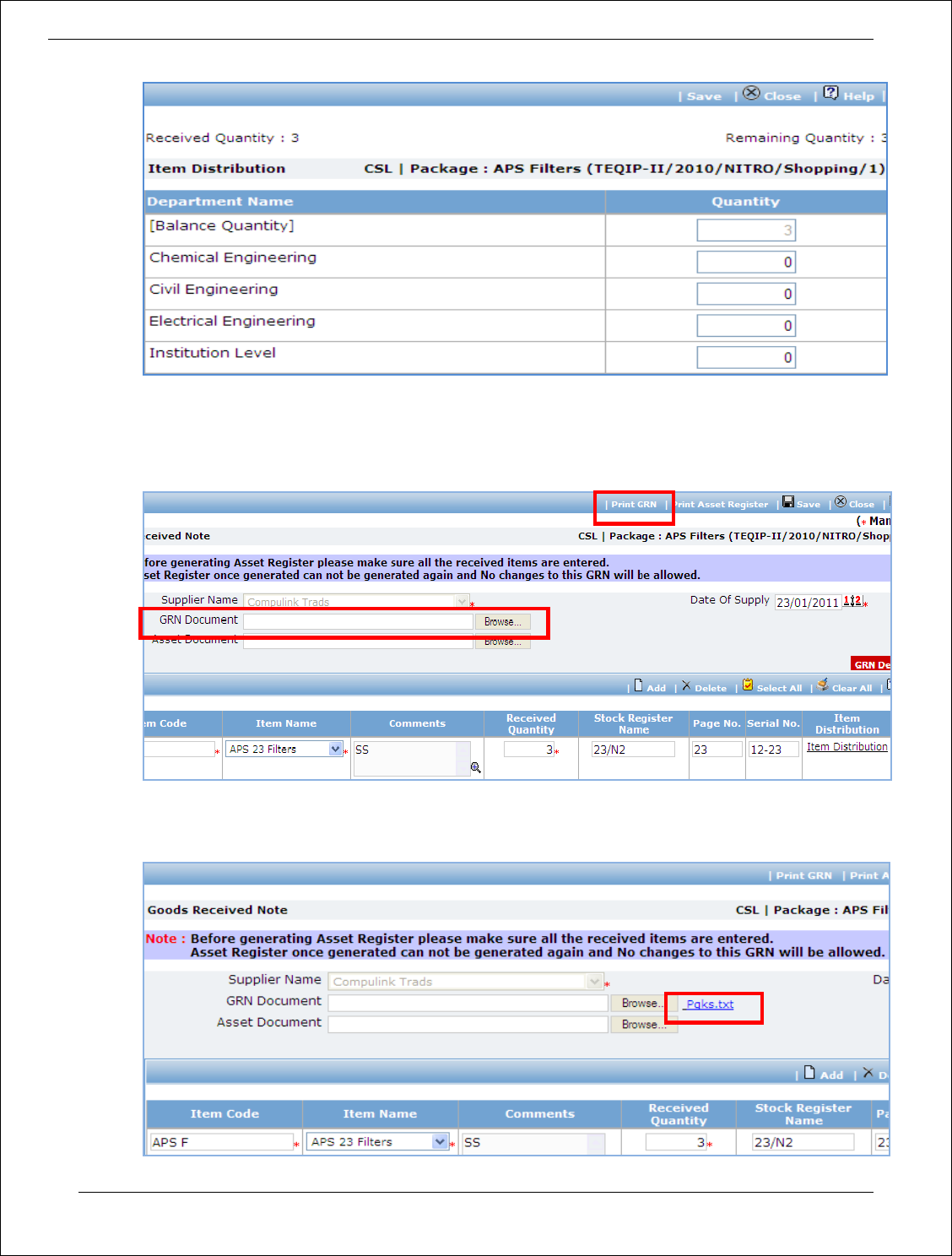Select the Balance Quantity field showing 3
Image resolution: width=952 pixels, height=1256 pixels.
point(746,230)
